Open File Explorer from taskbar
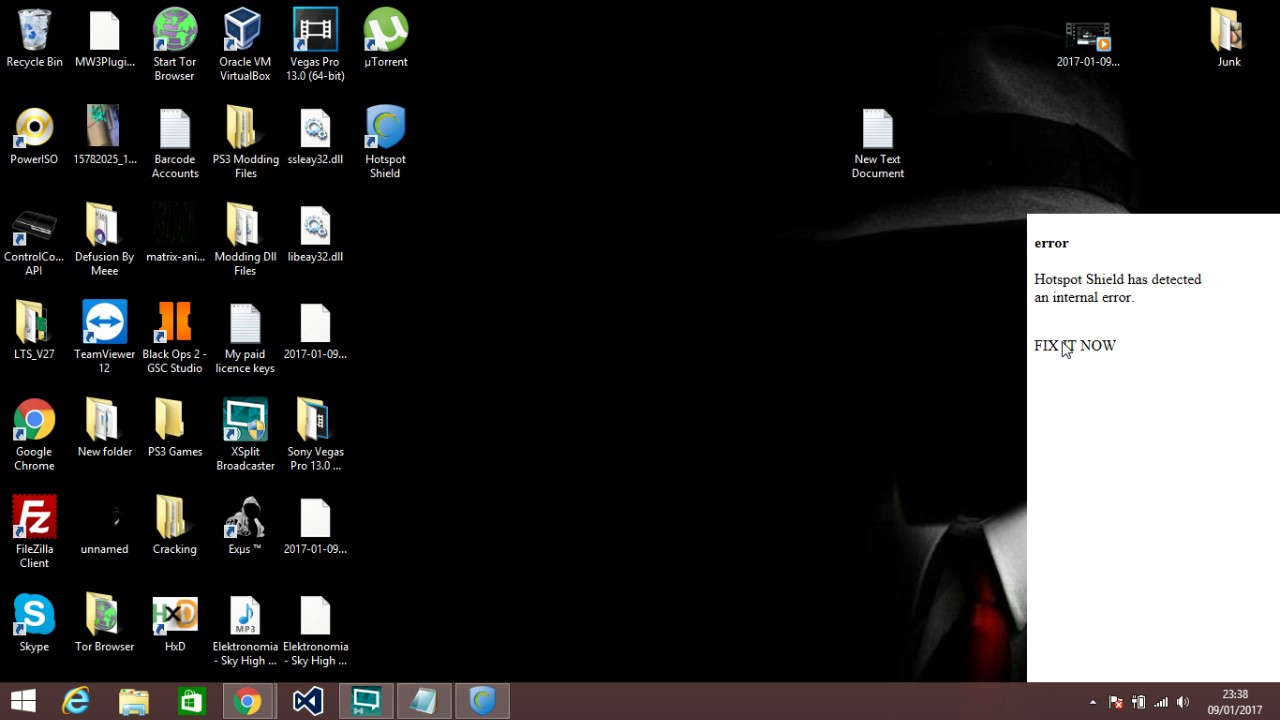Image resolution: width=1280 pixels, height=720 pixels. point(134,702)
